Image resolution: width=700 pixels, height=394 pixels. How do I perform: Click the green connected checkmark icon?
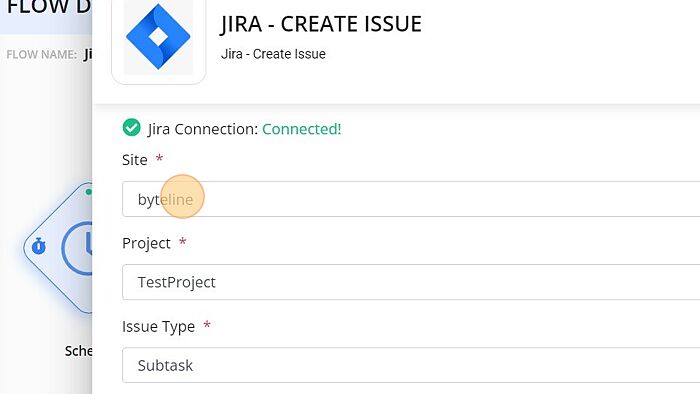point(131,128)
